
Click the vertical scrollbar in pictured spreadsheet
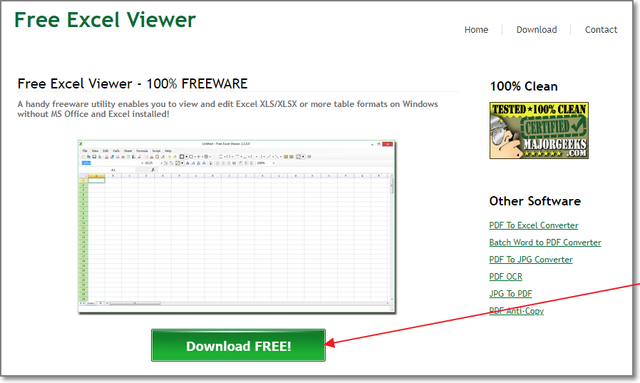coord(392,239)
